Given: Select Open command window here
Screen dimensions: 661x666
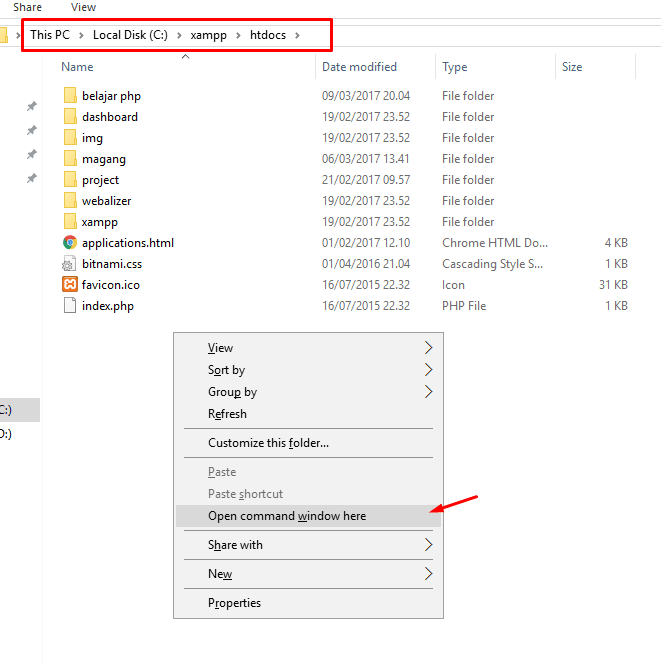Looking at the screenshot, I should pos(308,516).
